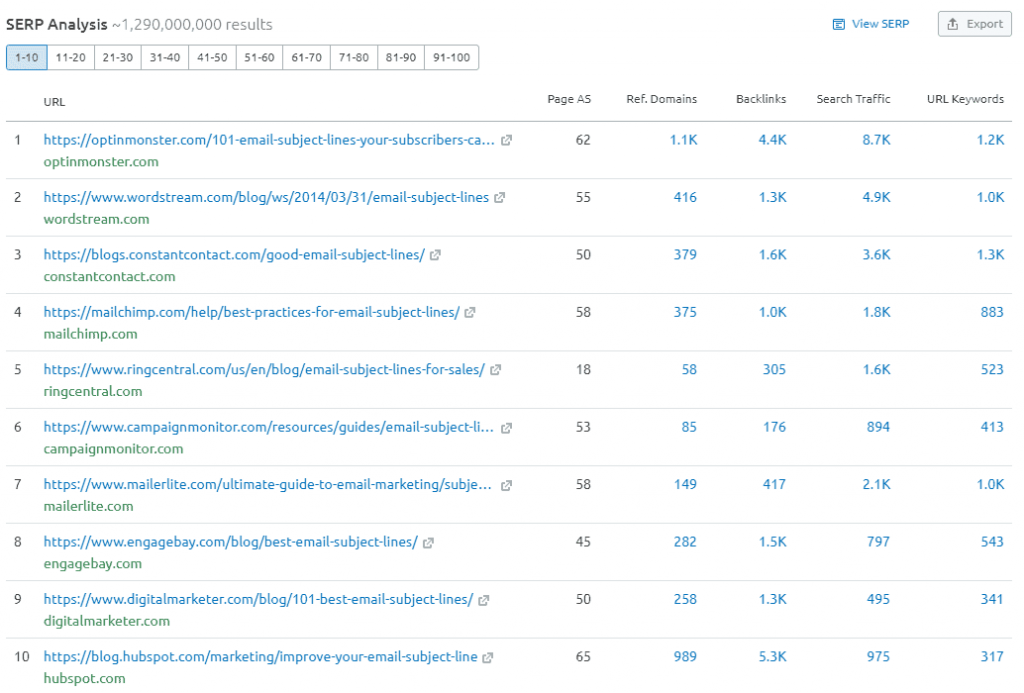
Task: Open external link icon for optinmonster URL
Action: click(506, 140)
